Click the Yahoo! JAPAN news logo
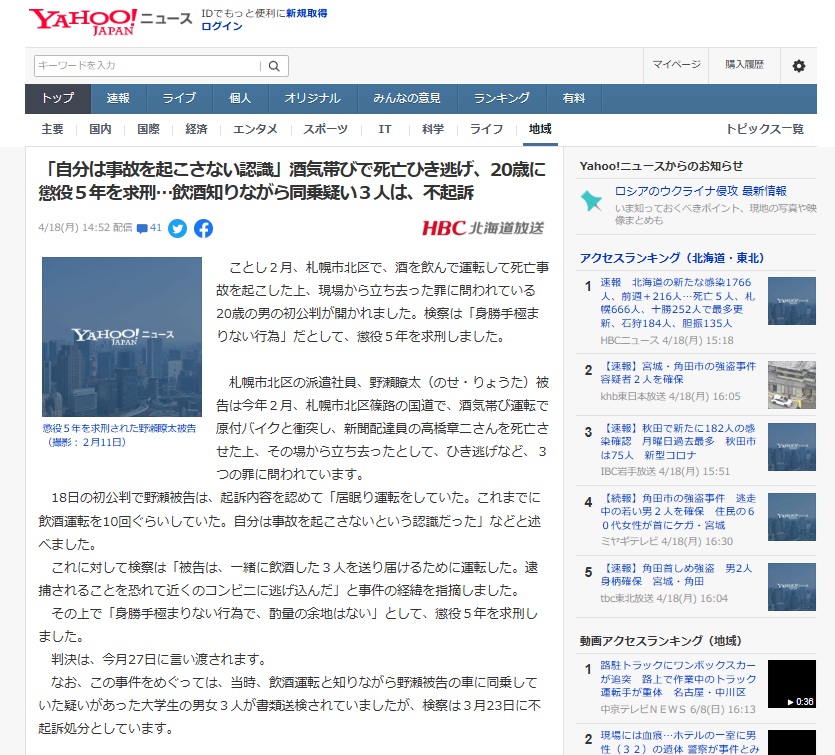This screenshot has height=755, width=835. tap(110, 22)
